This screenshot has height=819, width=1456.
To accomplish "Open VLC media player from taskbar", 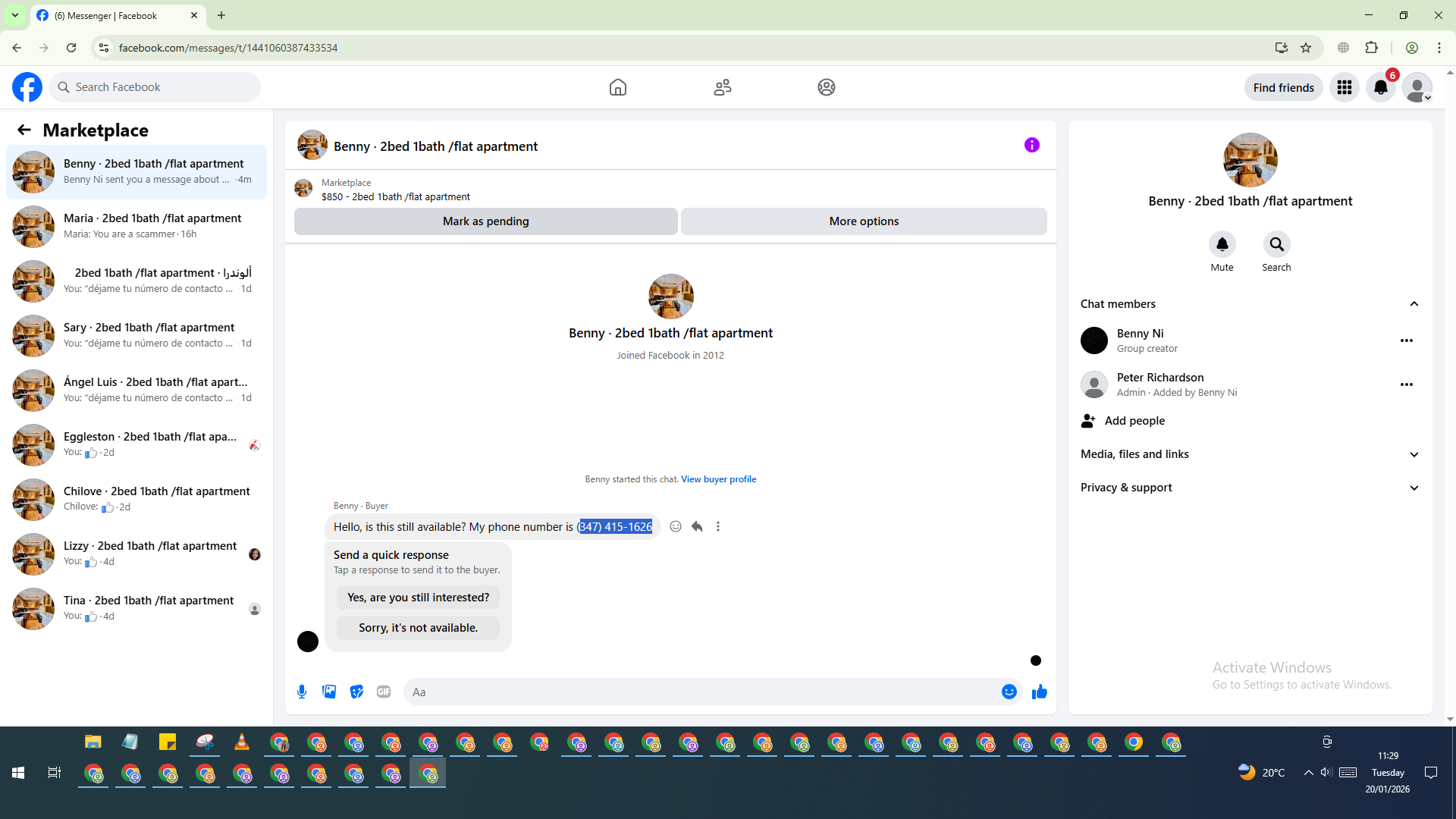I will coord(242,742).
